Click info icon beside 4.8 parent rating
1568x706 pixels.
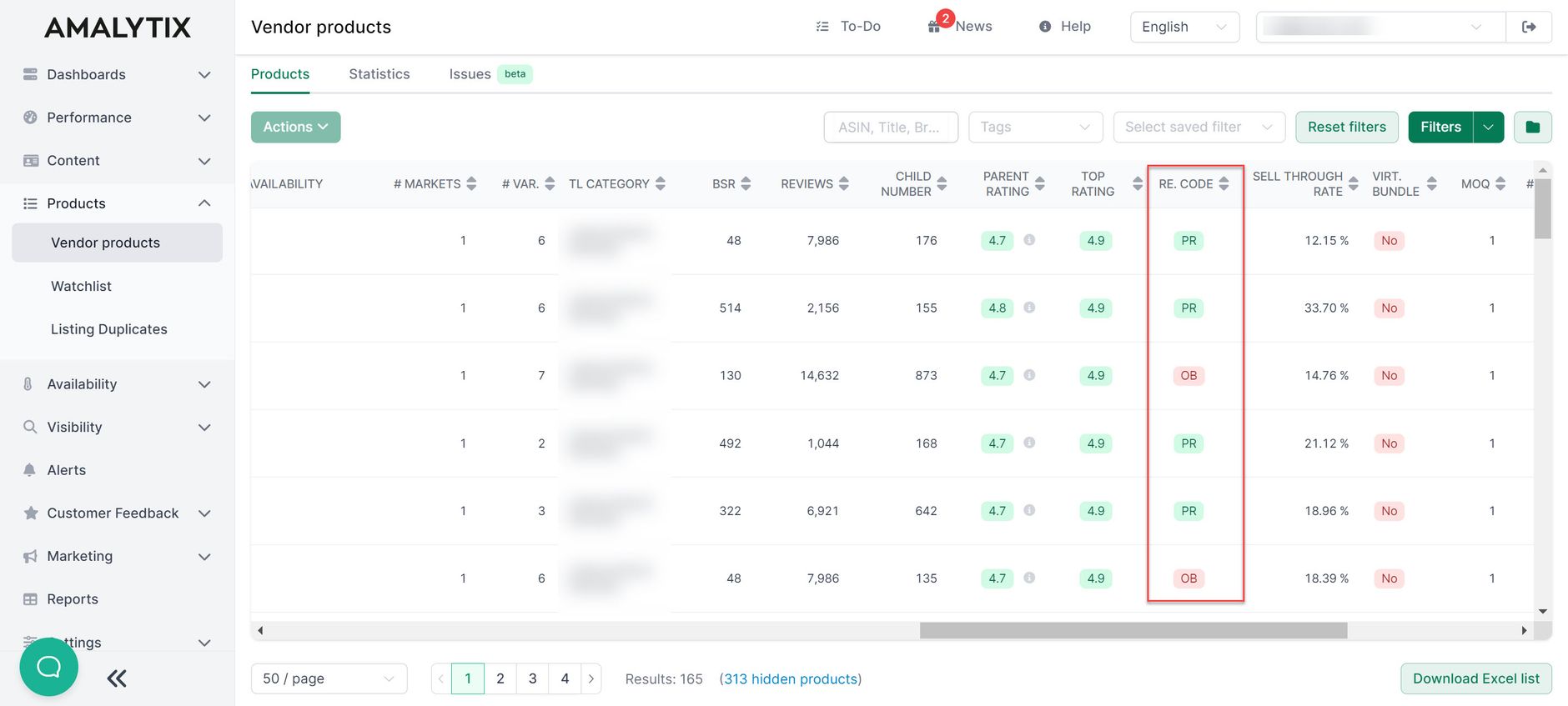pos(1029,308)
